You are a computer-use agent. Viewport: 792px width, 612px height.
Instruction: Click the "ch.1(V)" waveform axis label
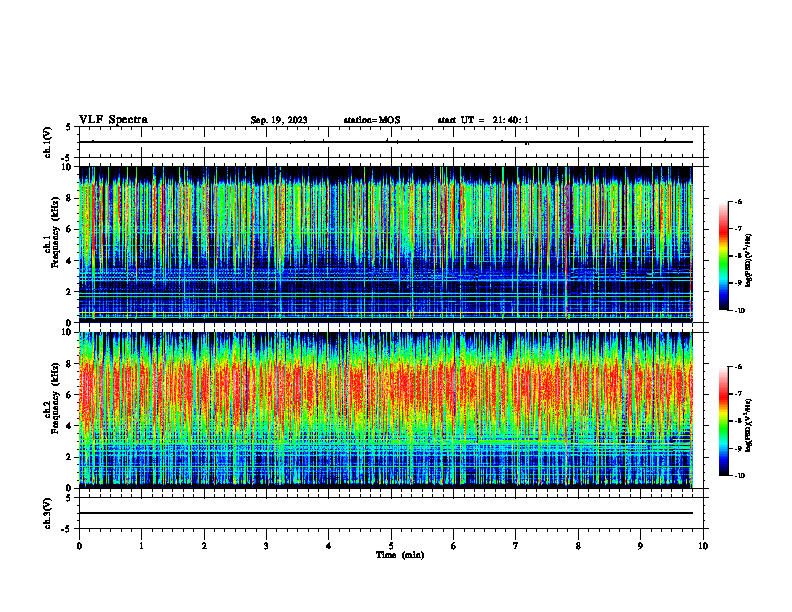(x=48, y=142)
